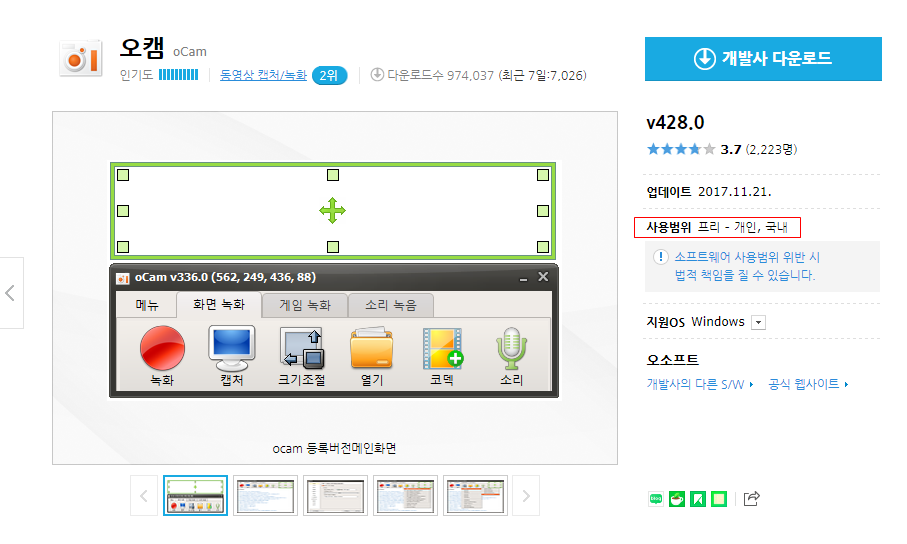The width and height of the screenshot is (907, 544).
Task: Click the red 녹화 record icon
Action: [x=163, y=348]
